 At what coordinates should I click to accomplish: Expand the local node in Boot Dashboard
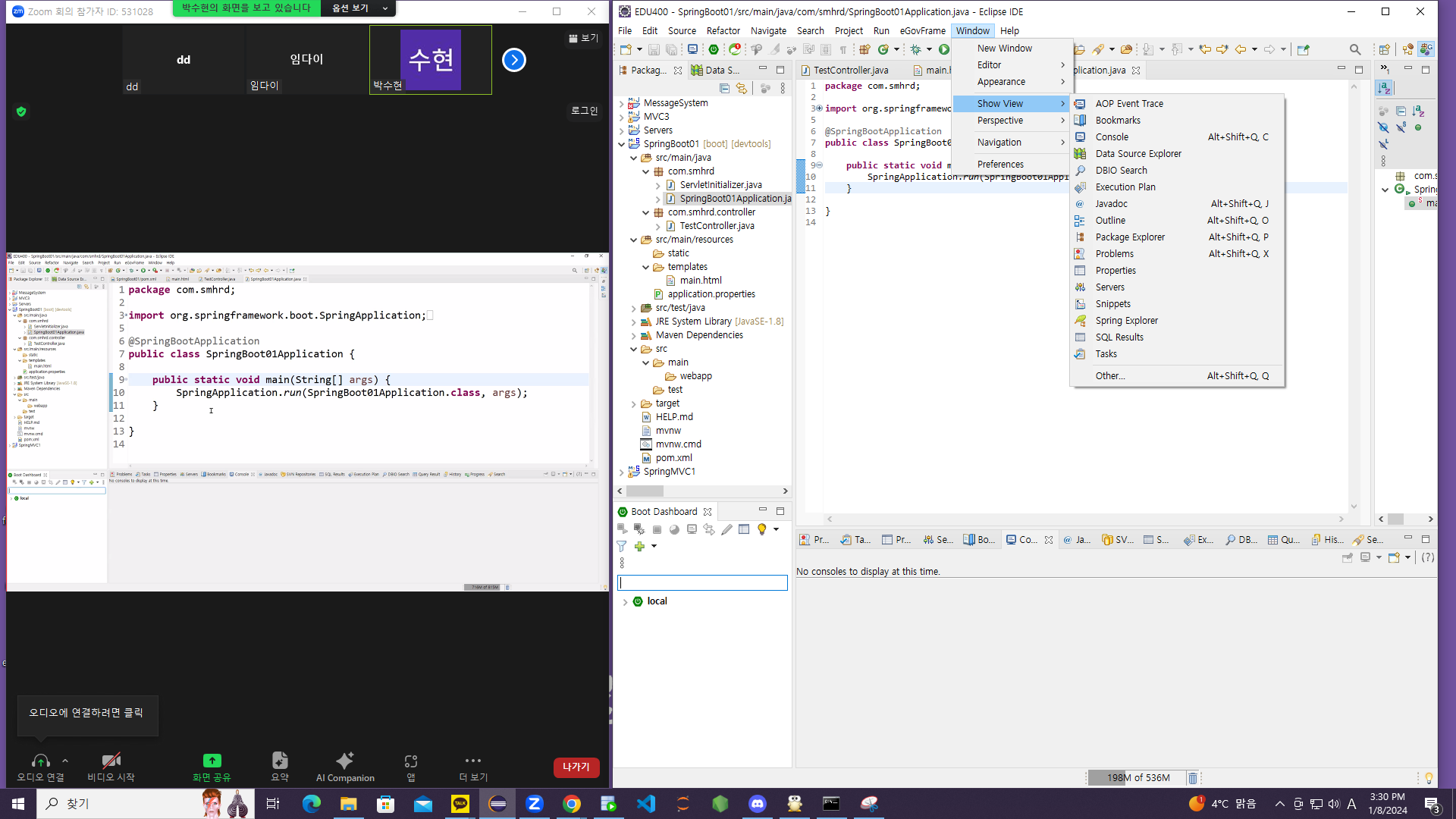[625, 601]
